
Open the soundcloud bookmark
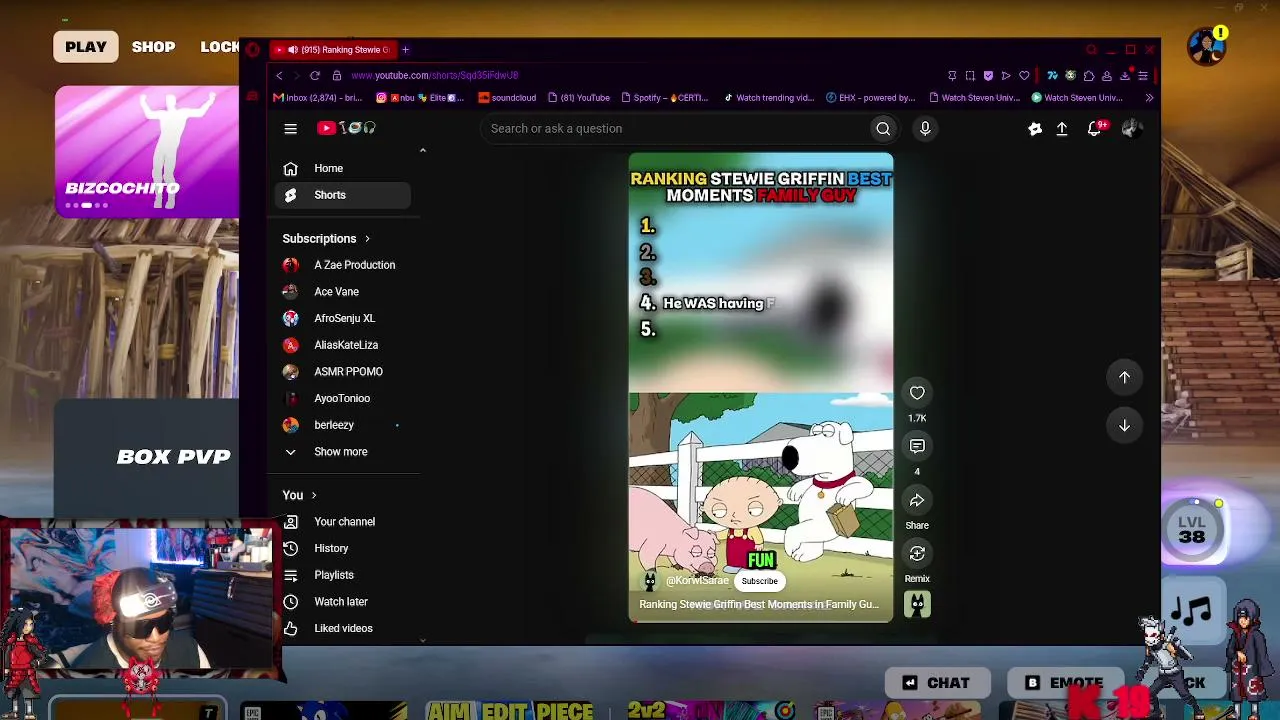coord(508,98)
